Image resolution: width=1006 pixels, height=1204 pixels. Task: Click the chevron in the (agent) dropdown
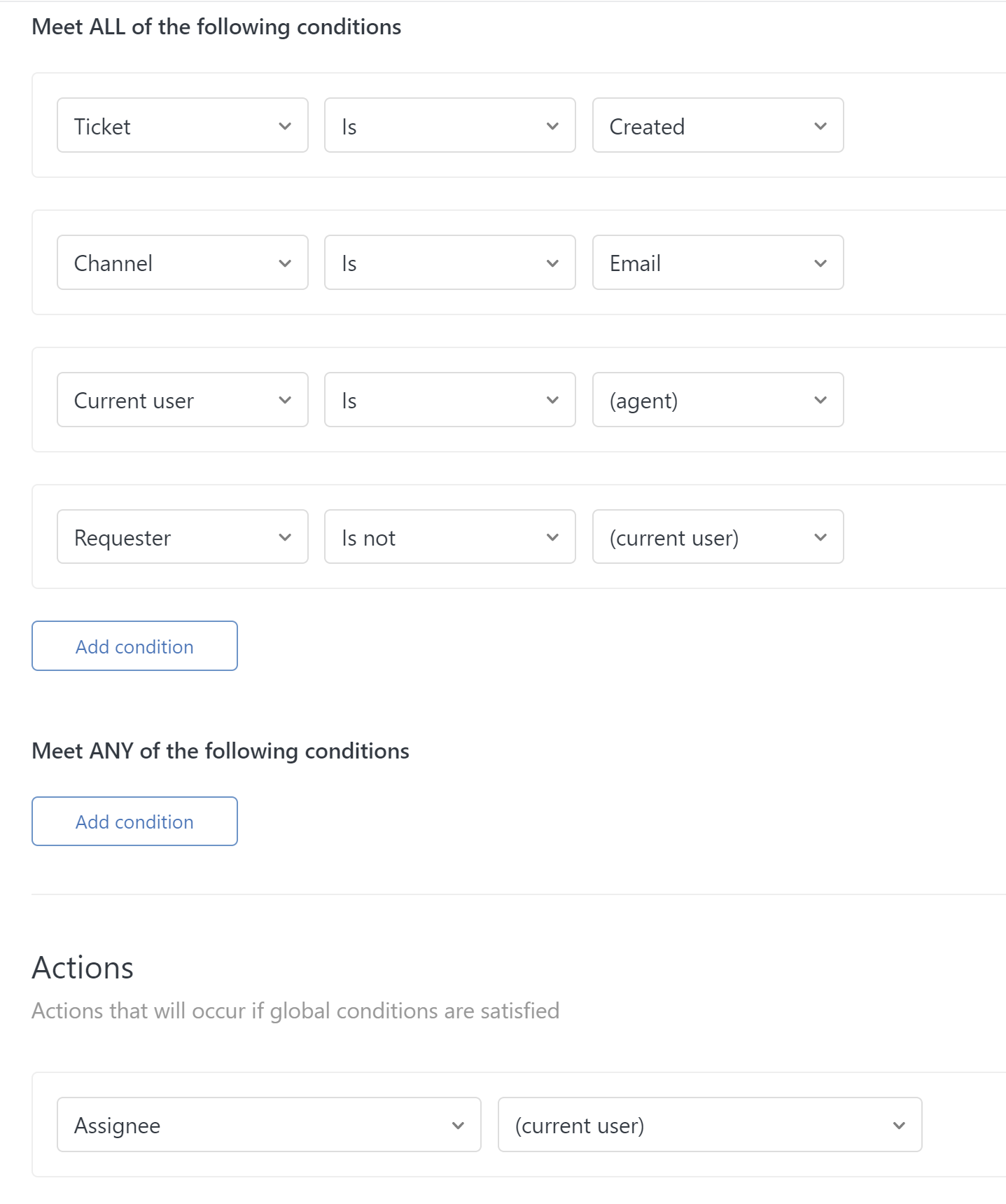click(x=820, y=400)
